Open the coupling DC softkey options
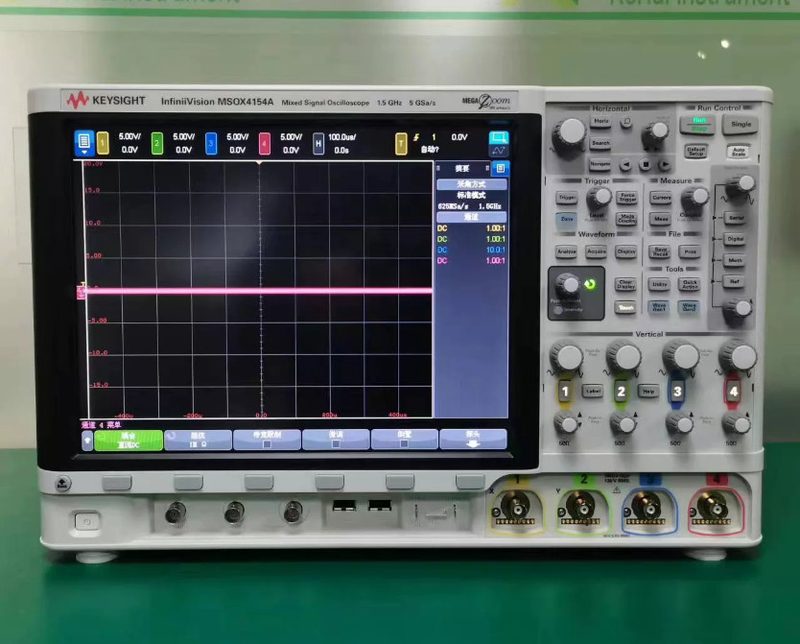Image resolution: width=800 pixels, height=644 pixels. (x=129, y=440)
